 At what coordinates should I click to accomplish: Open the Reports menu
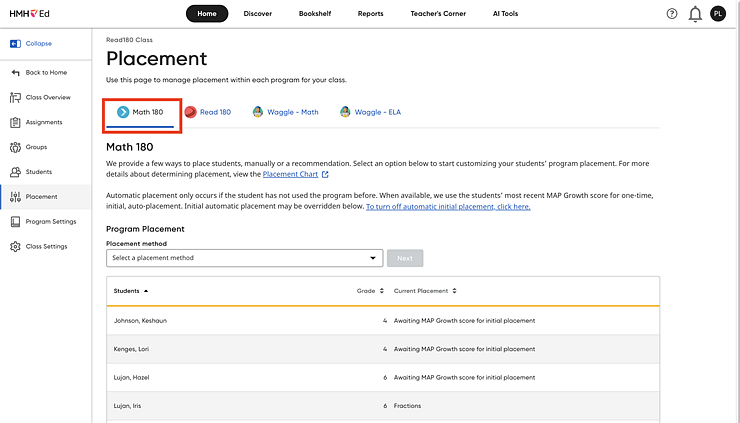click(370, 14)
